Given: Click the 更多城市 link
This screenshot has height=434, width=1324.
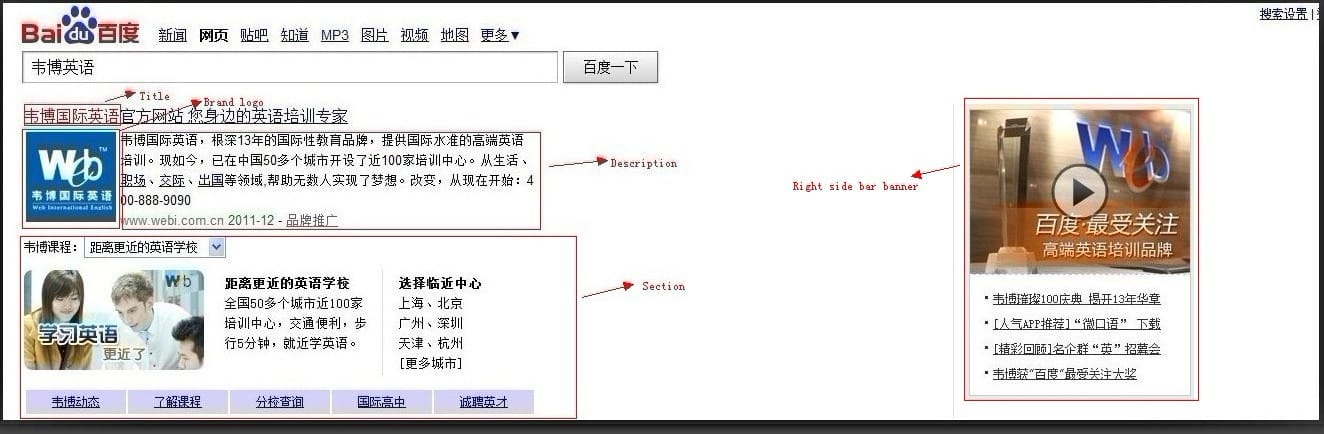Looking at the screenshot, I should click(430, 363).
